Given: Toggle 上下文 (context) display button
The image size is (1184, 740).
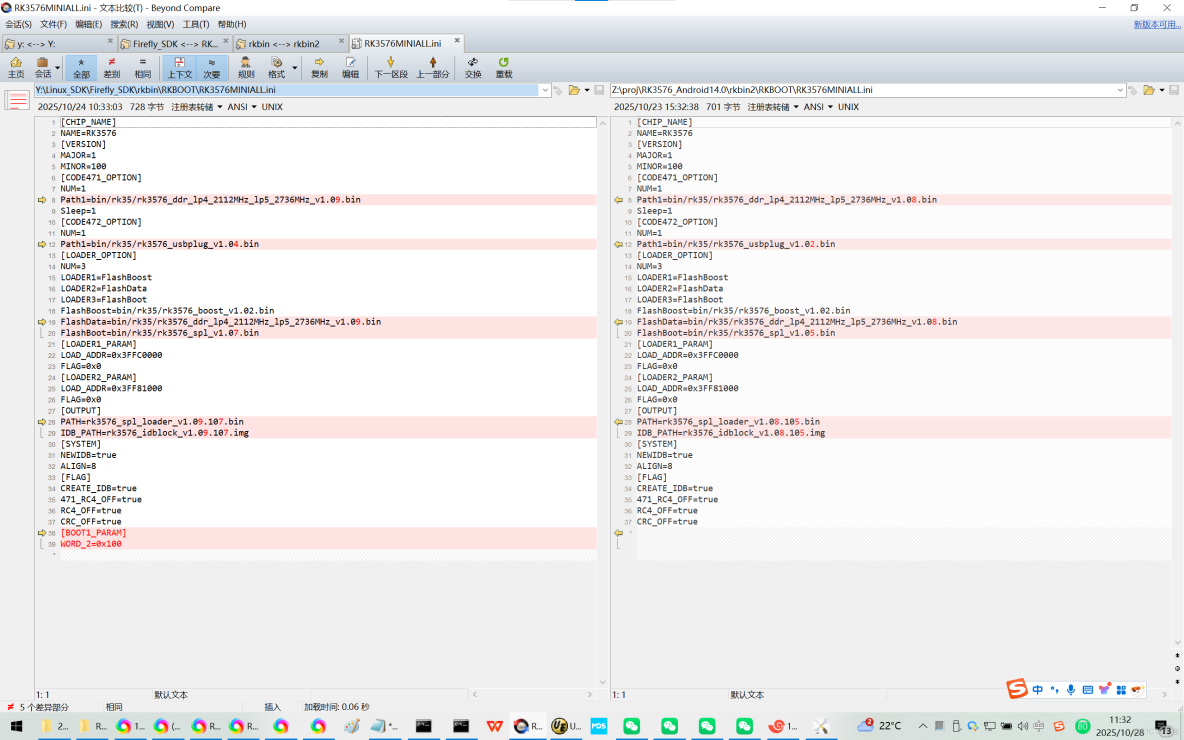Looking at the screenshot, I should click(180, 68).
